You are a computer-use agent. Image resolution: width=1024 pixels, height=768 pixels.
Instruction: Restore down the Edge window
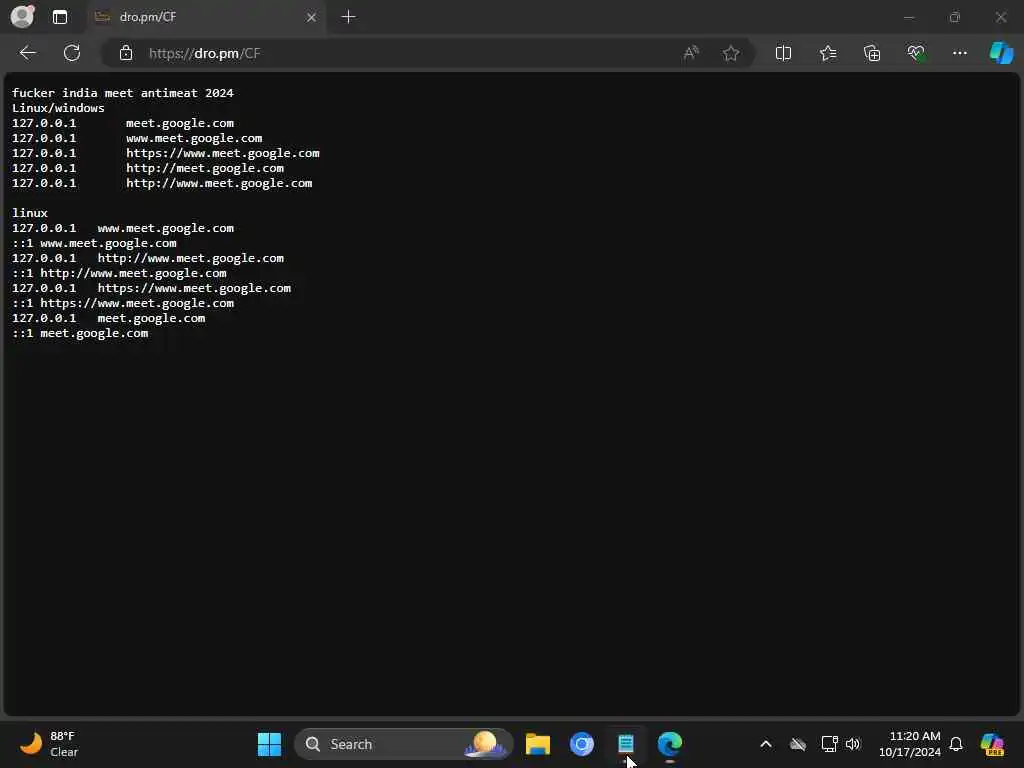(955, 17)
